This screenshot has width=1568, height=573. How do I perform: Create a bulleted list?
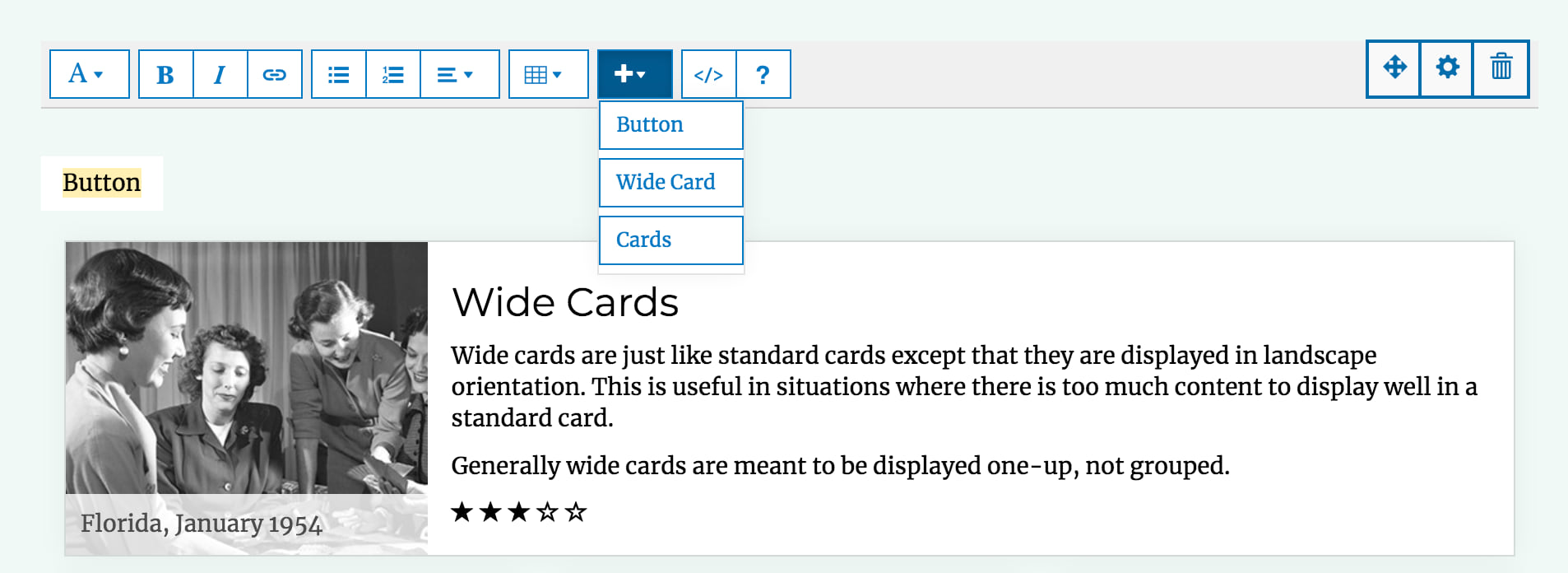click(x=338, y=75)
